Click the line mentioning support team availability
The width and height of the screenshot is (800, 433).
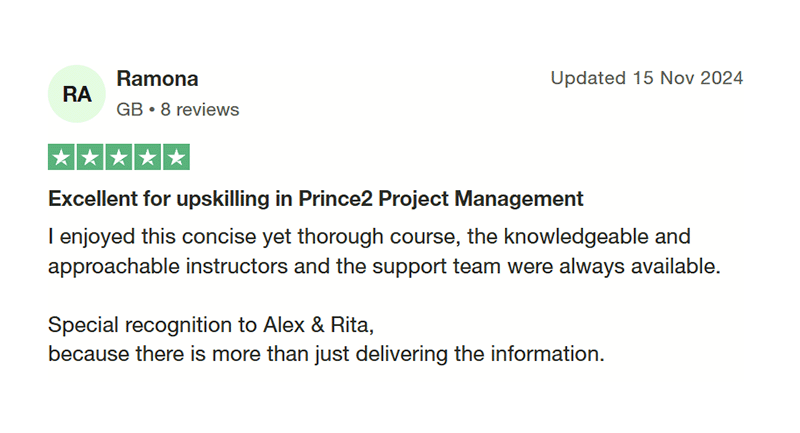tap(384, 266)
